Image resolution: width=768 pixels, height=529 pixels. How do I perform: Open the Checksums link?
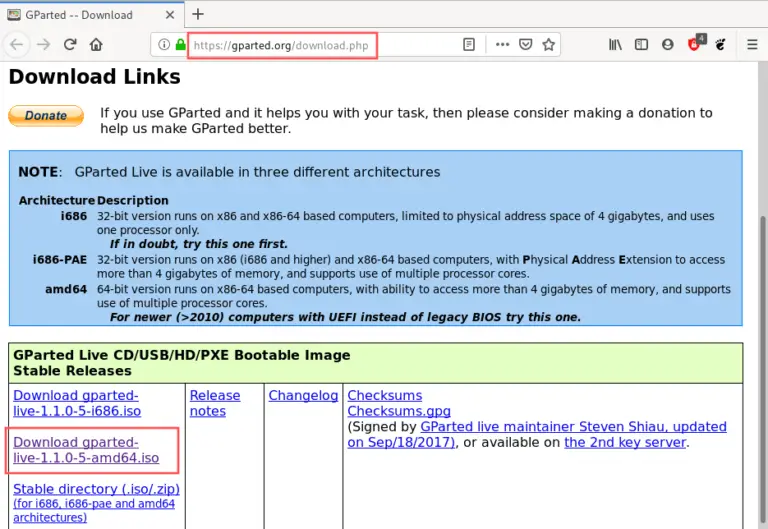[384, 395]
